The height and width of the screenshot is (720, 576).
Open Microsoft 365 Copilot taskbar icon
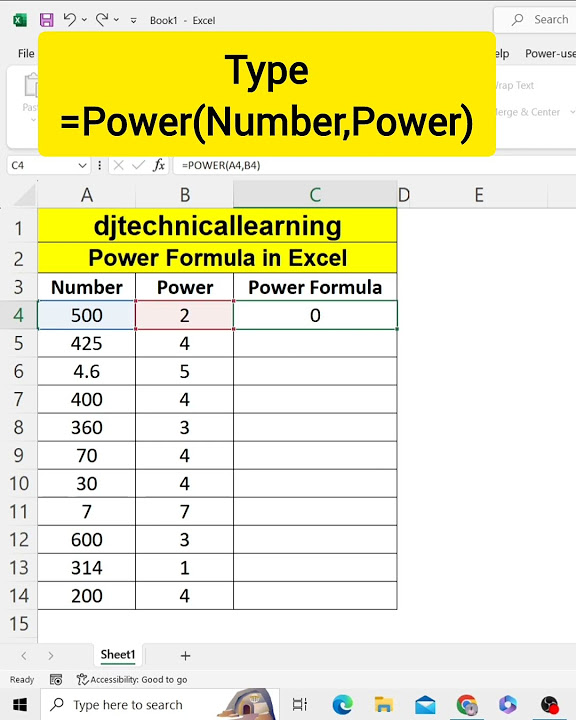[508, 704]
